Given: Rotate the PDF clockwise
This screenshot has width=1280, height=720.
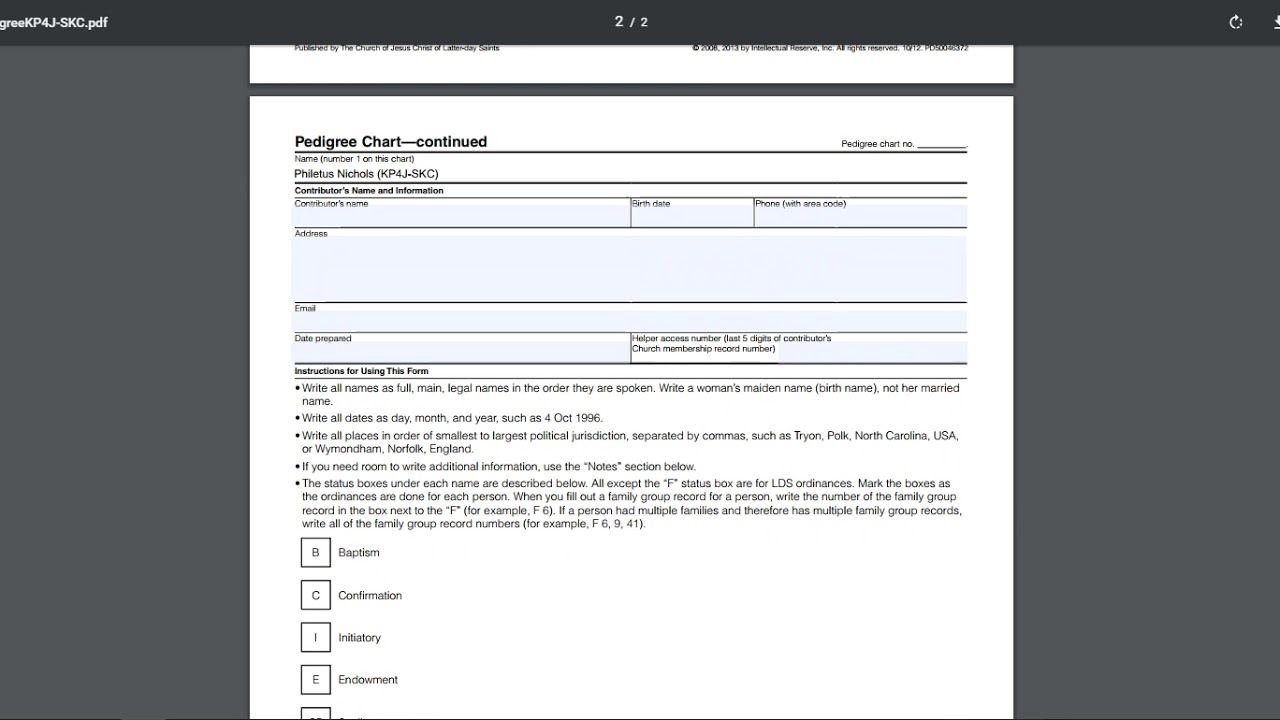Looking at the screenshot, I should tap(1235, 22).
